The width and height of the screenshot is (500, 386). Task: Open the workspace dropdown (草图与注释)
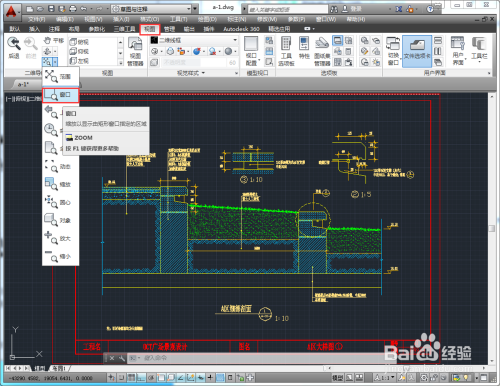(x=152, y=9)
